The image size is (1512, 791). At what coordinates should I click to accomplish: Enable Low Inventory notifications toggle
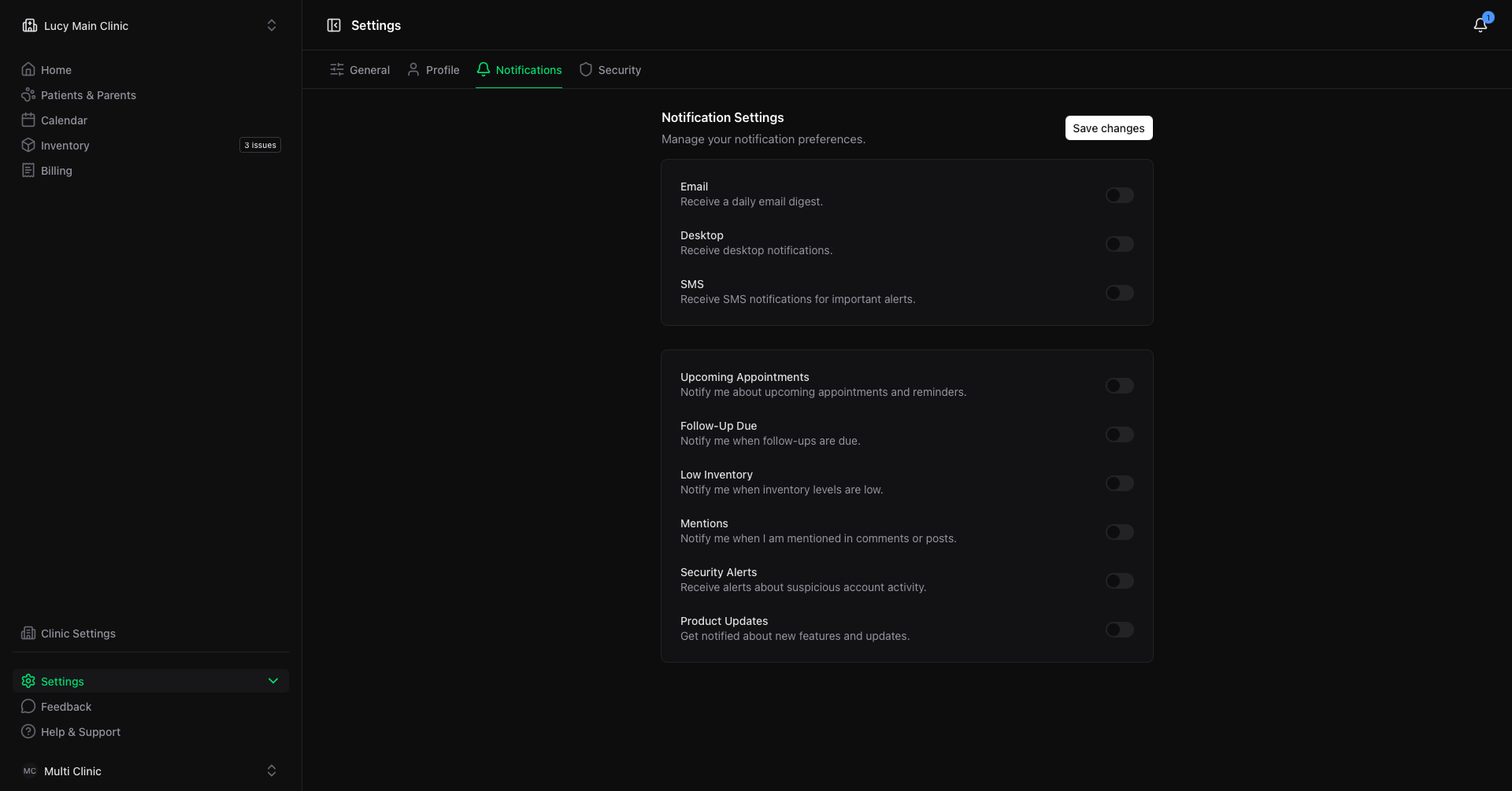pyautogui.click(x=1119, y=483)
